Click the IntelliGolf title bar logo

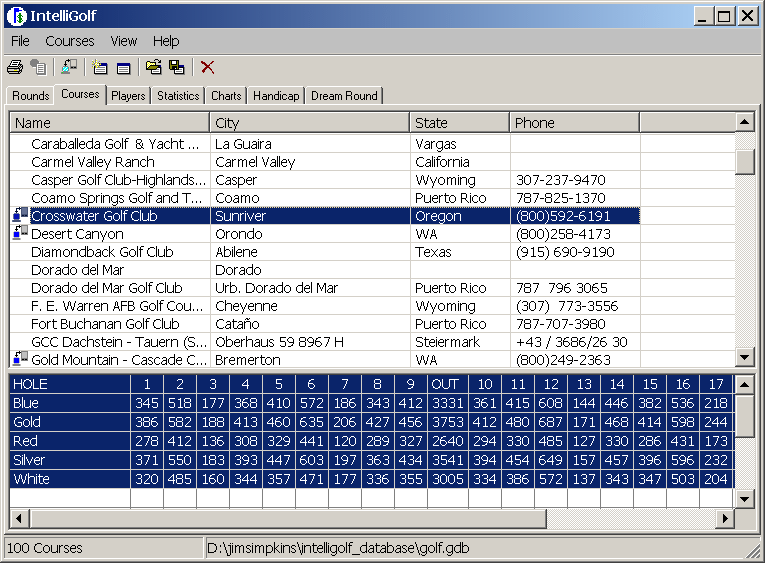point(16,16)
